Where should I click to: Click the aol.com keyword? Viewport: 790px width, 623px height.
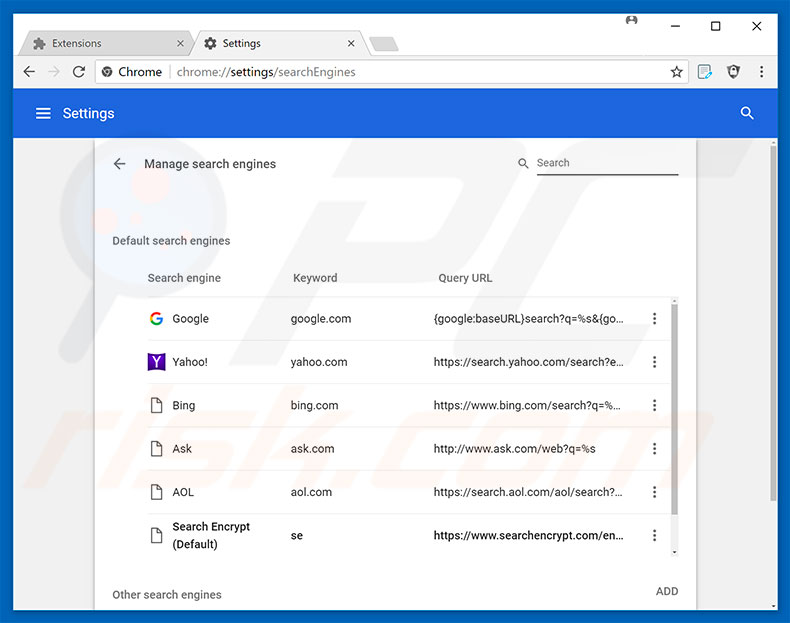point(311,492)
